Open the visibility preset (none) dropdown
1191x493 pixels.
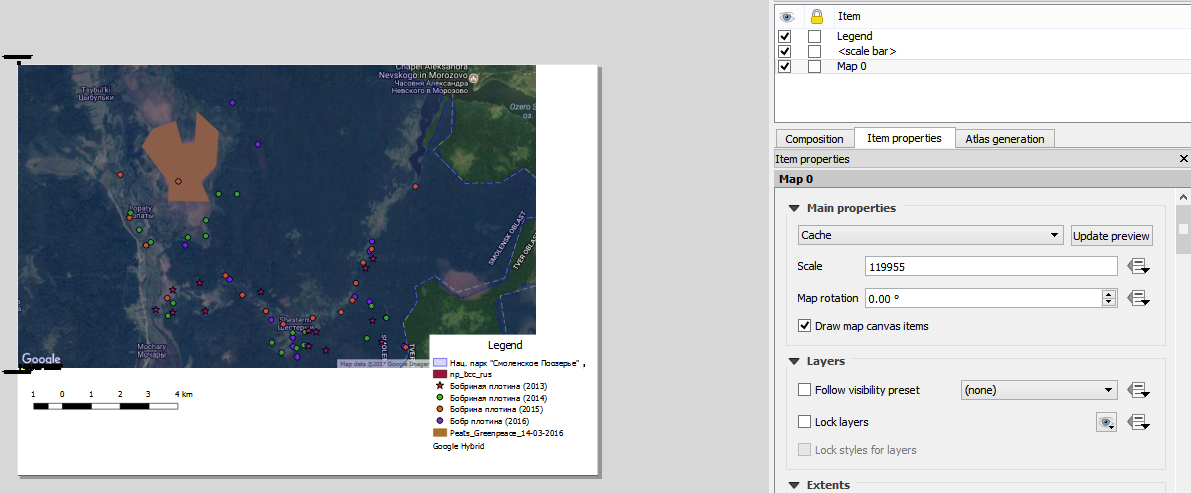[1038, 390]
